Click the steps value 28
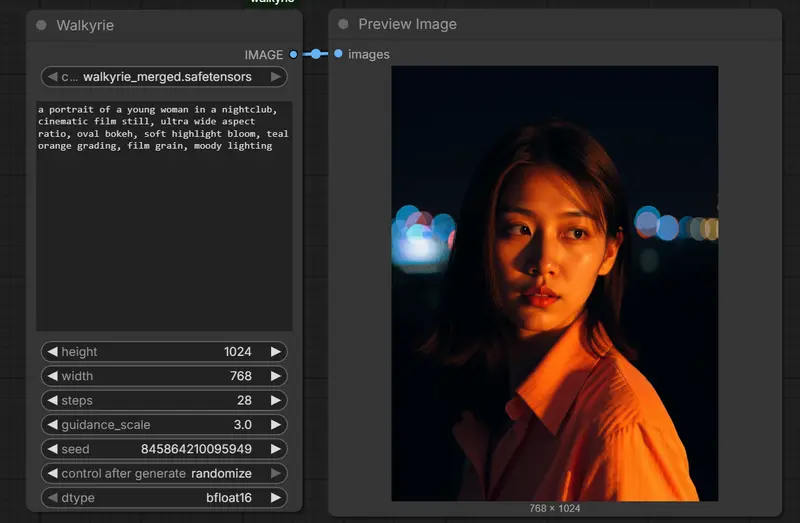The image size is (800, 523). pyautogui.click(x=244, y=401)
